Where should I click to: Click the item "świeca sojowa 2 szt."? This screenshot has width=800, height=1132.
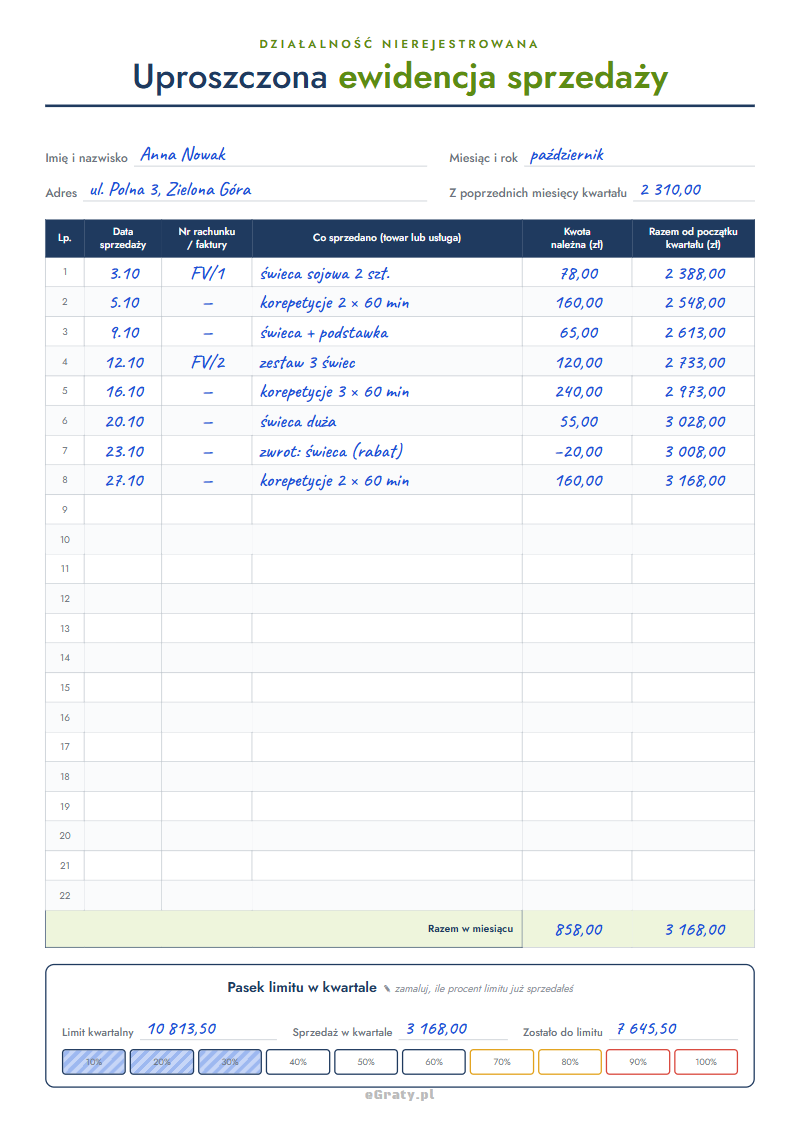pyautogui.click(x=325, y=274)
